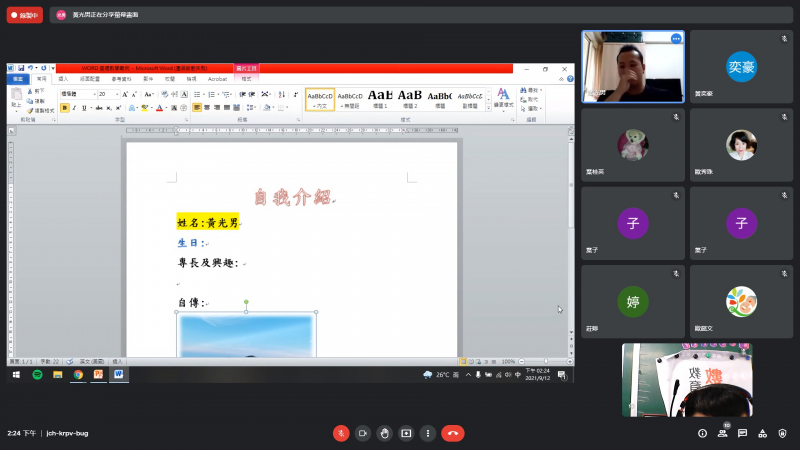Open Change Case Aa dropdown
The width and height of the screenshot is (800, 450).
pos(148,94)
